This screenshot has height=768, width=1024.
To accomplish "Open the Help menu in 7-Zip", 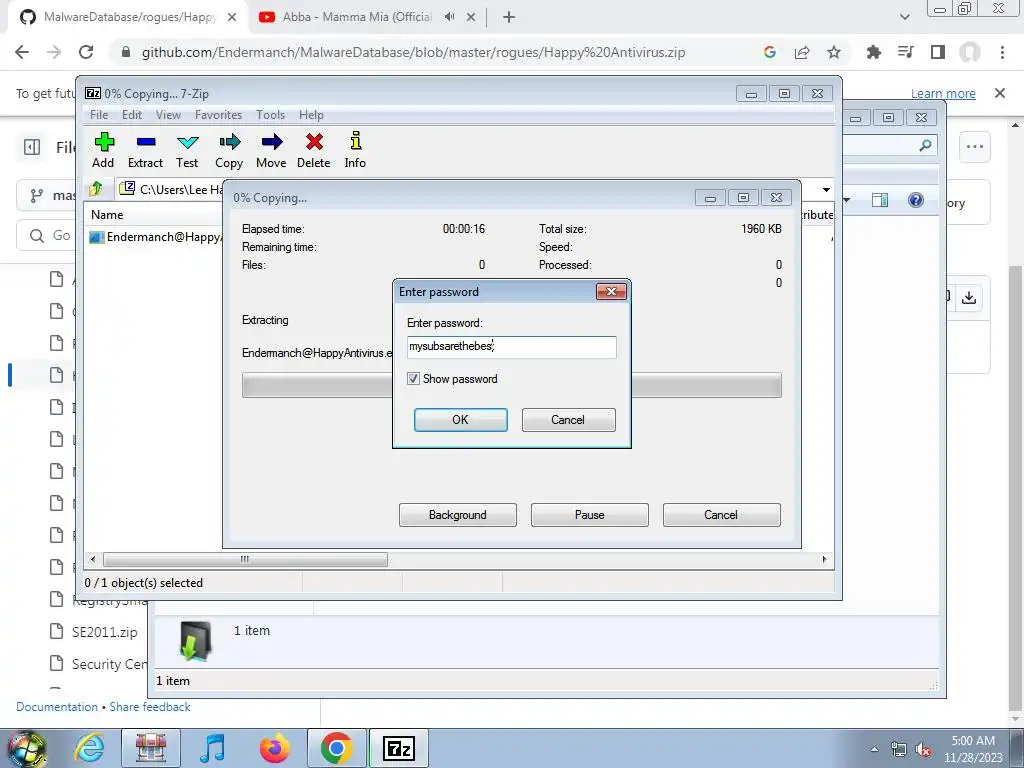I will [311, 115].
